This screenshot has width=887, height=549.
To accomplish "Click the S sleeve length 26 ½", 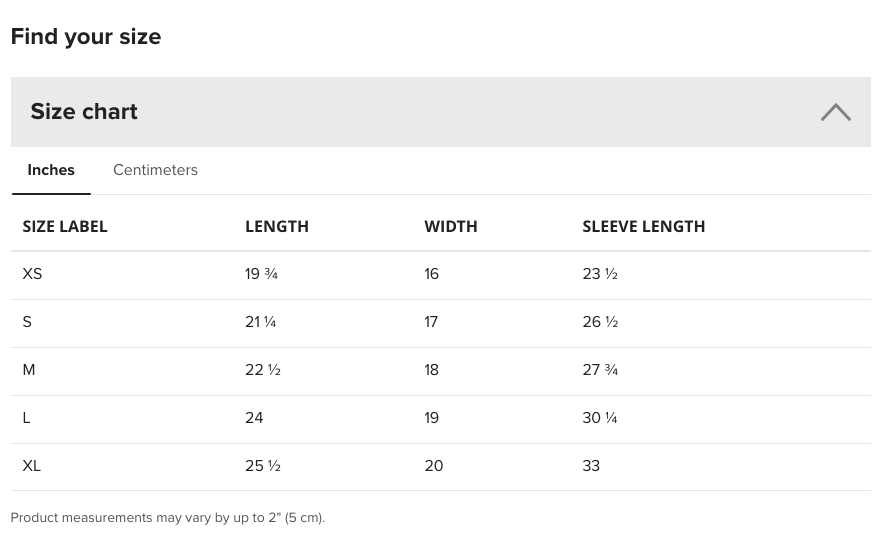I will [x=600, y=322].
